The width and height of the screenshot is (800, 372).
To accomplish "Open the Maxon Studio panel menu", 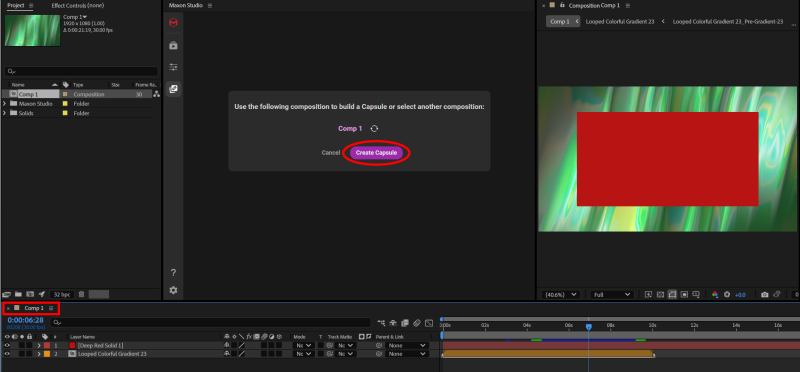I will (210, 5).
